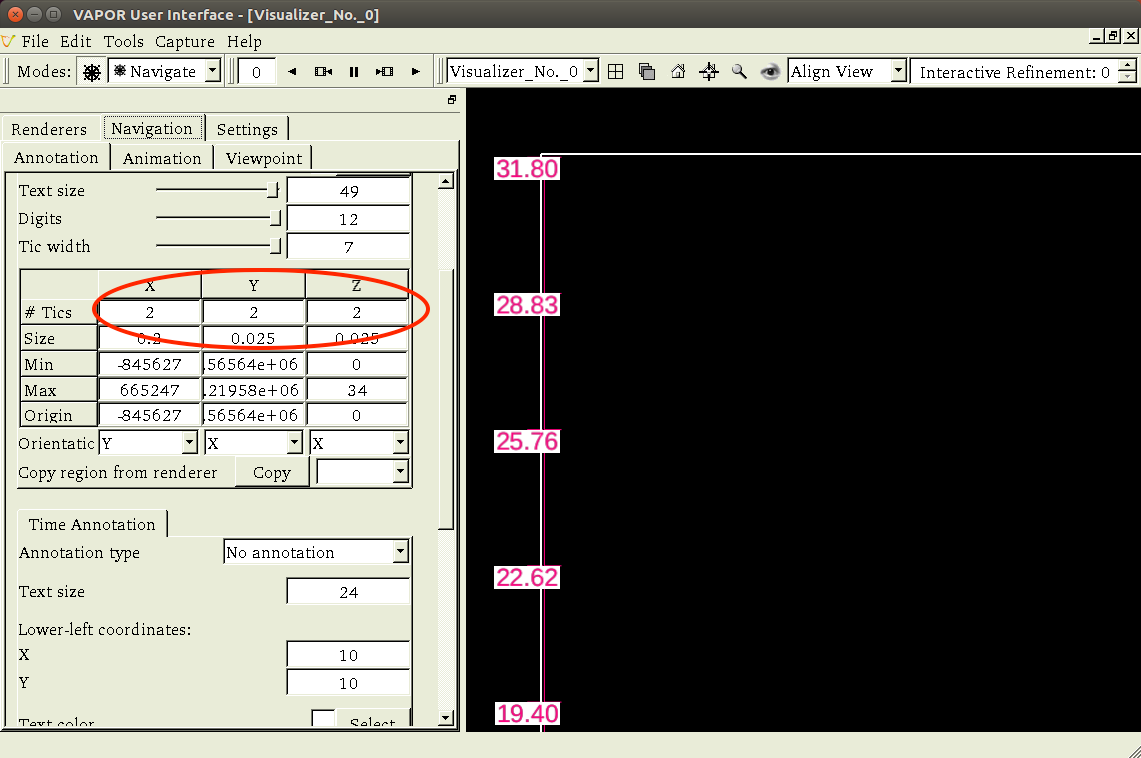Click the axis label 31.80 in visualizer
This screenshot has height=758, width=1141.
click(527, 169)
